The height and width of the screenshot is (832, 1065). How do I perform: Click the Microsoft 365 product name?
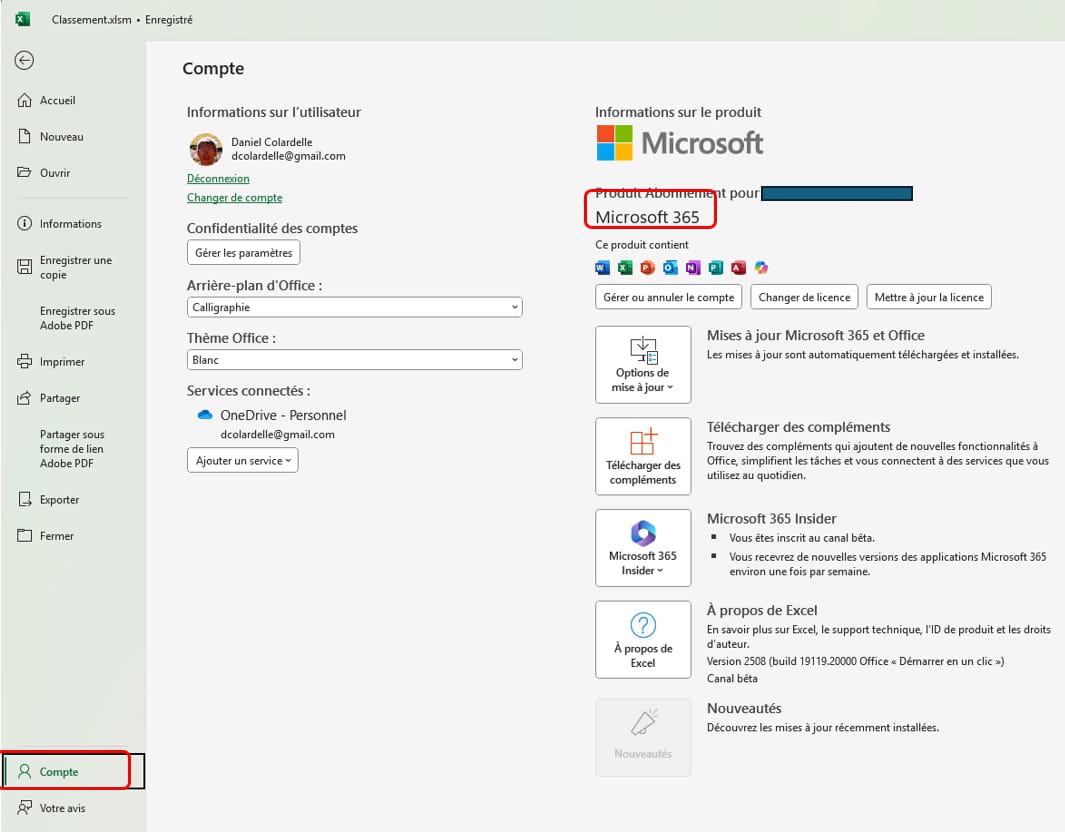point(647,217)
